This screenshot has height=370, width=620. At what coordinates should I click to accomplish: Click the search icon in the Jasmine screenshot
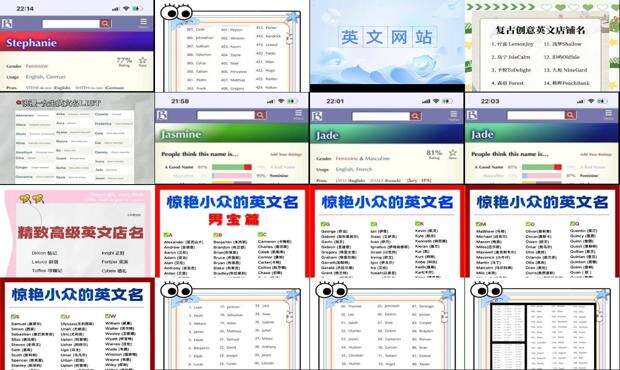point(260,115)
